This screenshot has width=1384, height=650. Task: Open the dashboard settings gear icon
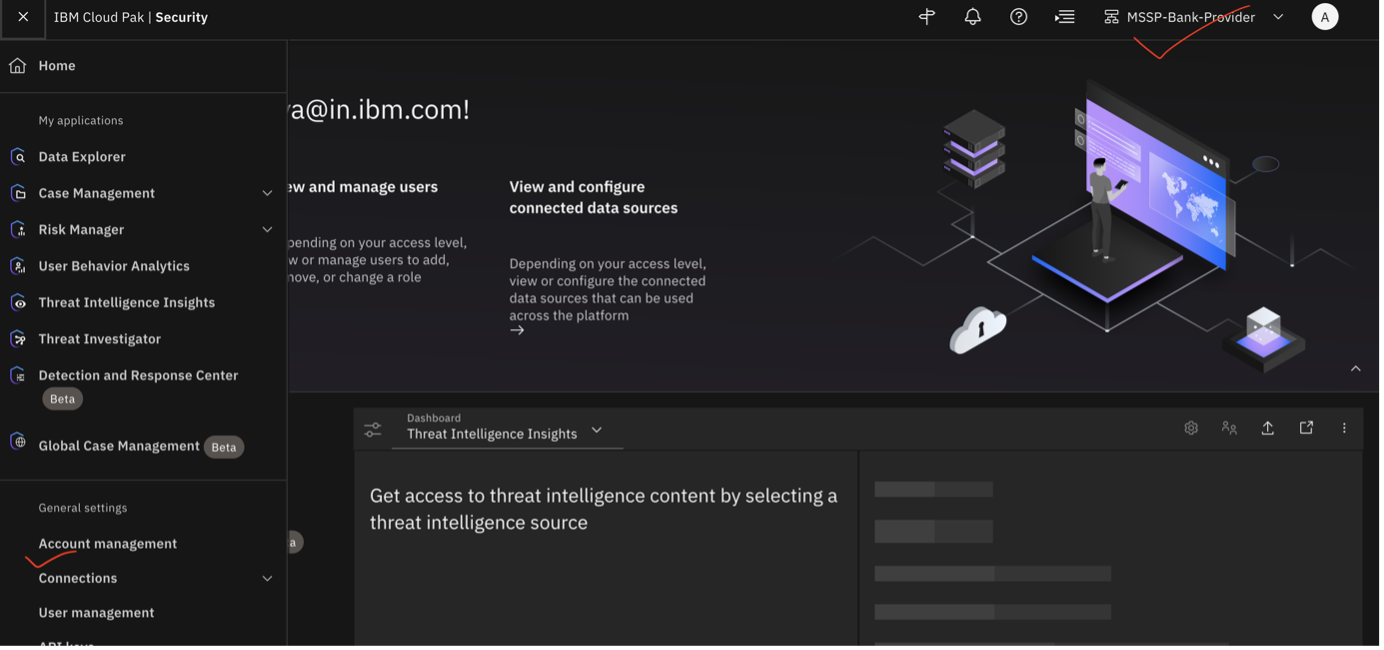click(x=1190, y=427)
